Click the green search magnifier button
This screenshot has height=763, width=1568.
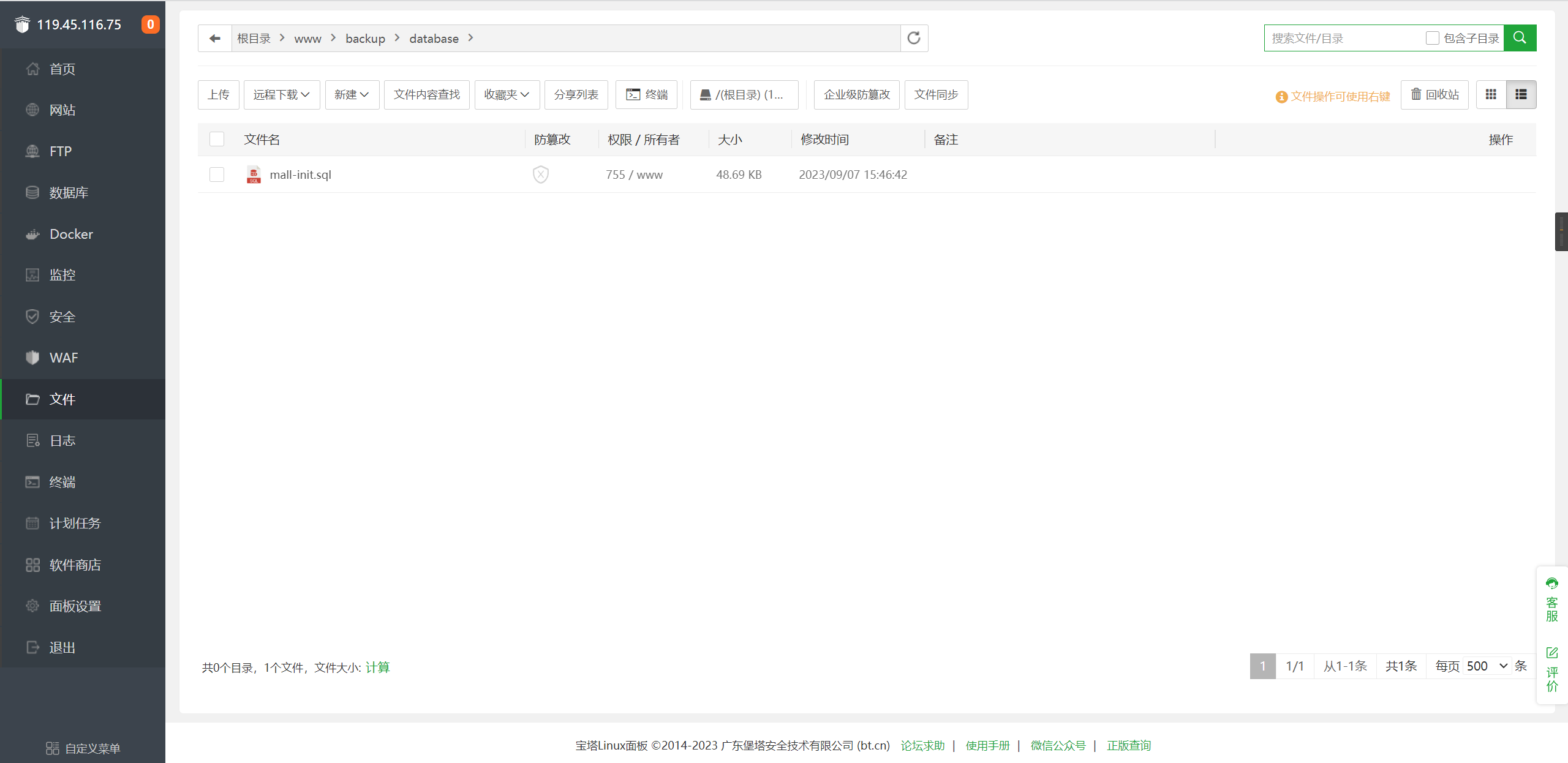point(1520,38)
